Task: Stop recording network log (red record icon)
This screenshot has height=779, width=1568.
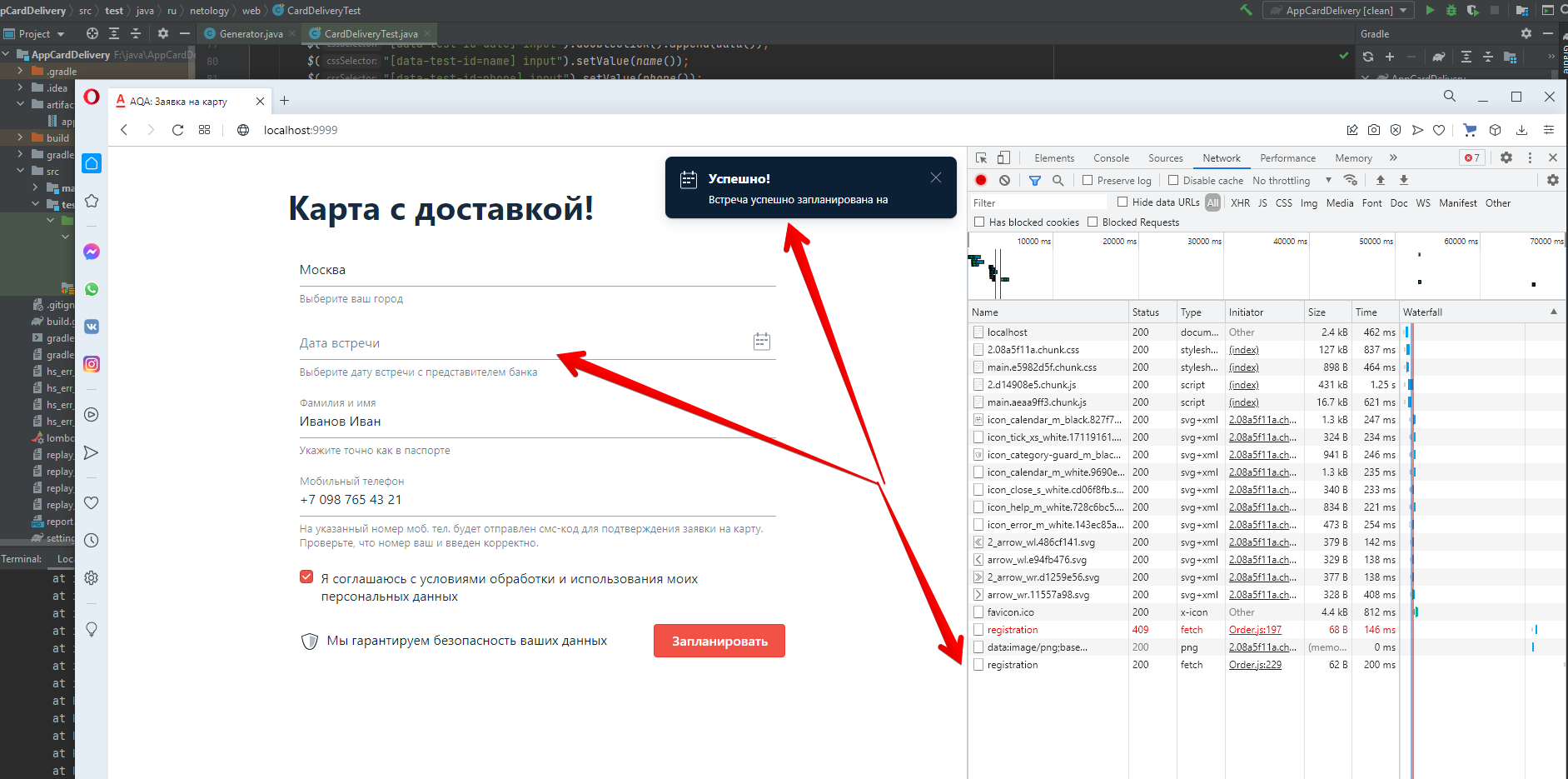Action: pyautogui.click(x=980, y=180)
